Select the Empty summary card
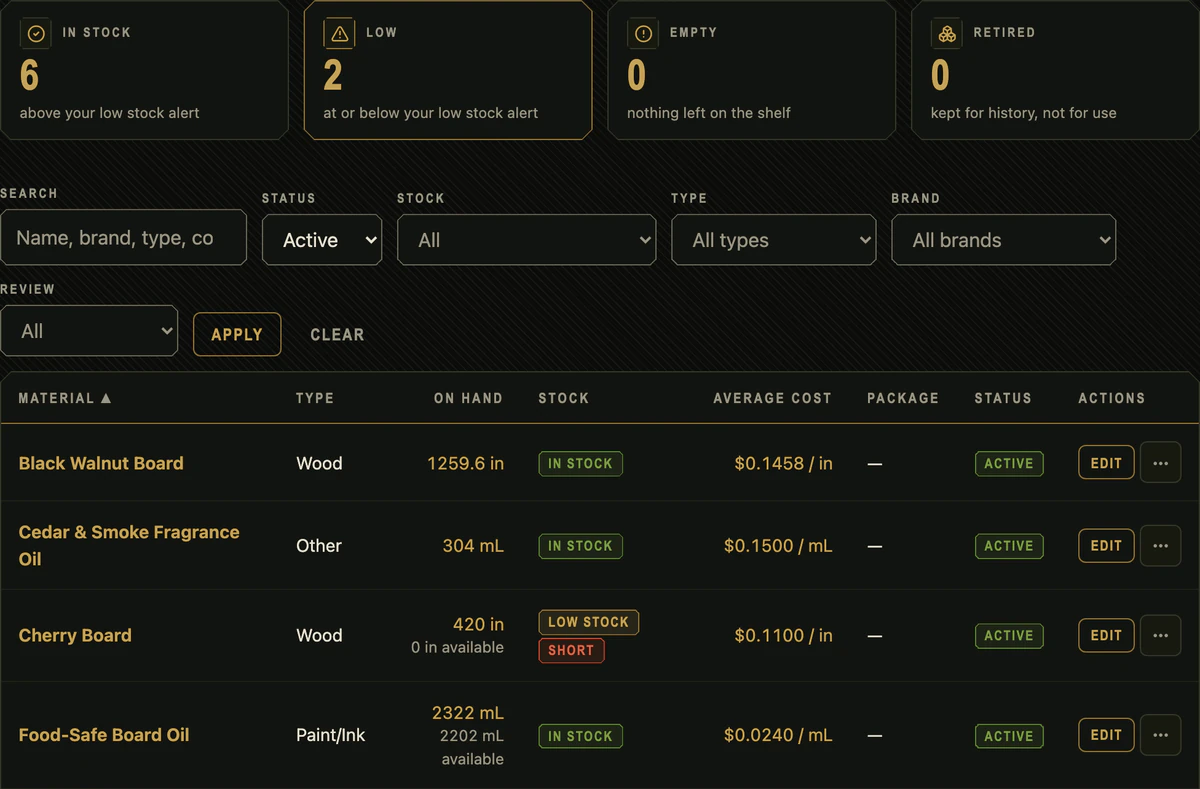This screenshot has width=1200, height=789. click(751, 69)
